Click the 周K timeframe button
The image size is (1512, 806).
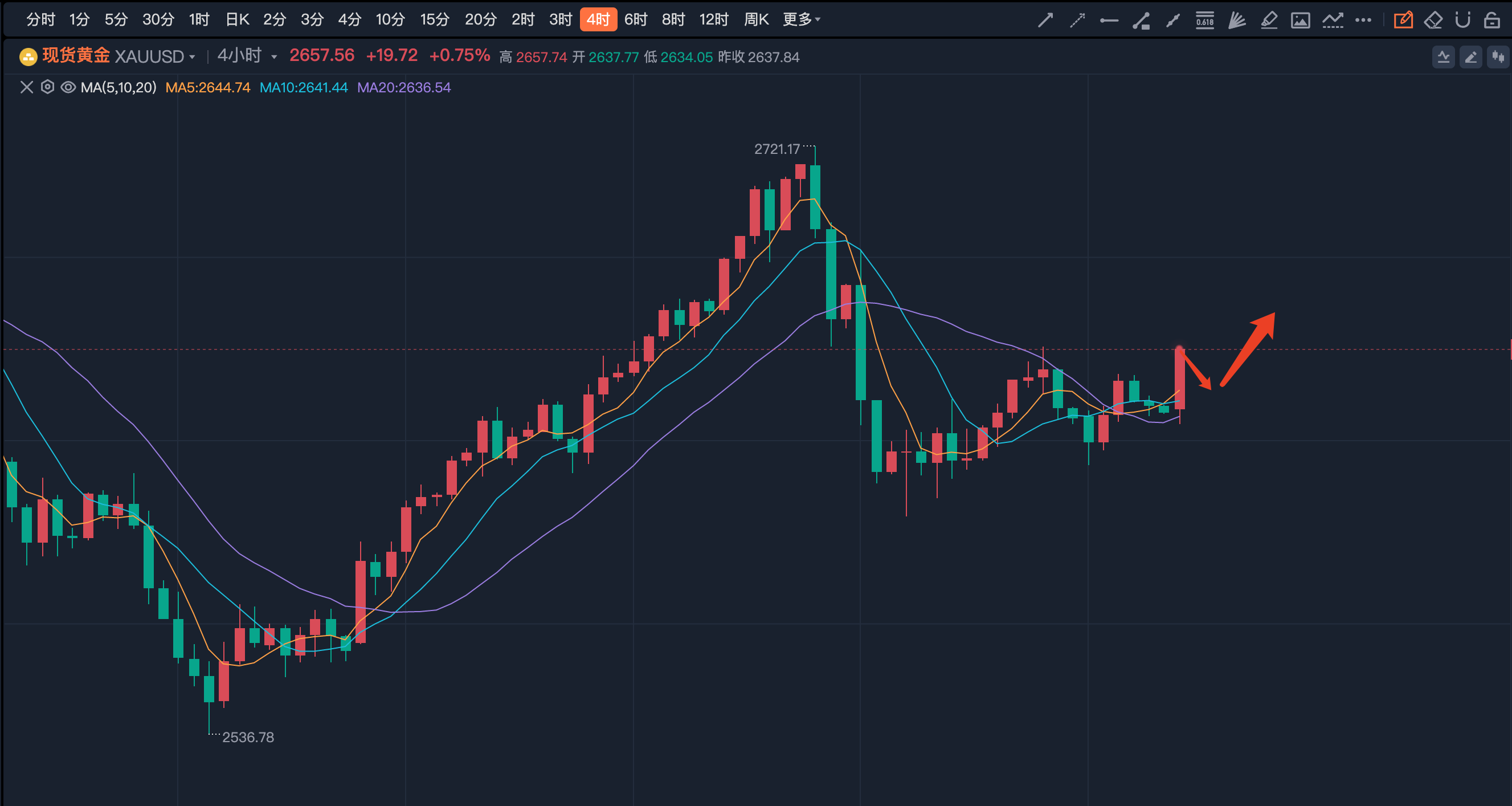pos(756,19)
